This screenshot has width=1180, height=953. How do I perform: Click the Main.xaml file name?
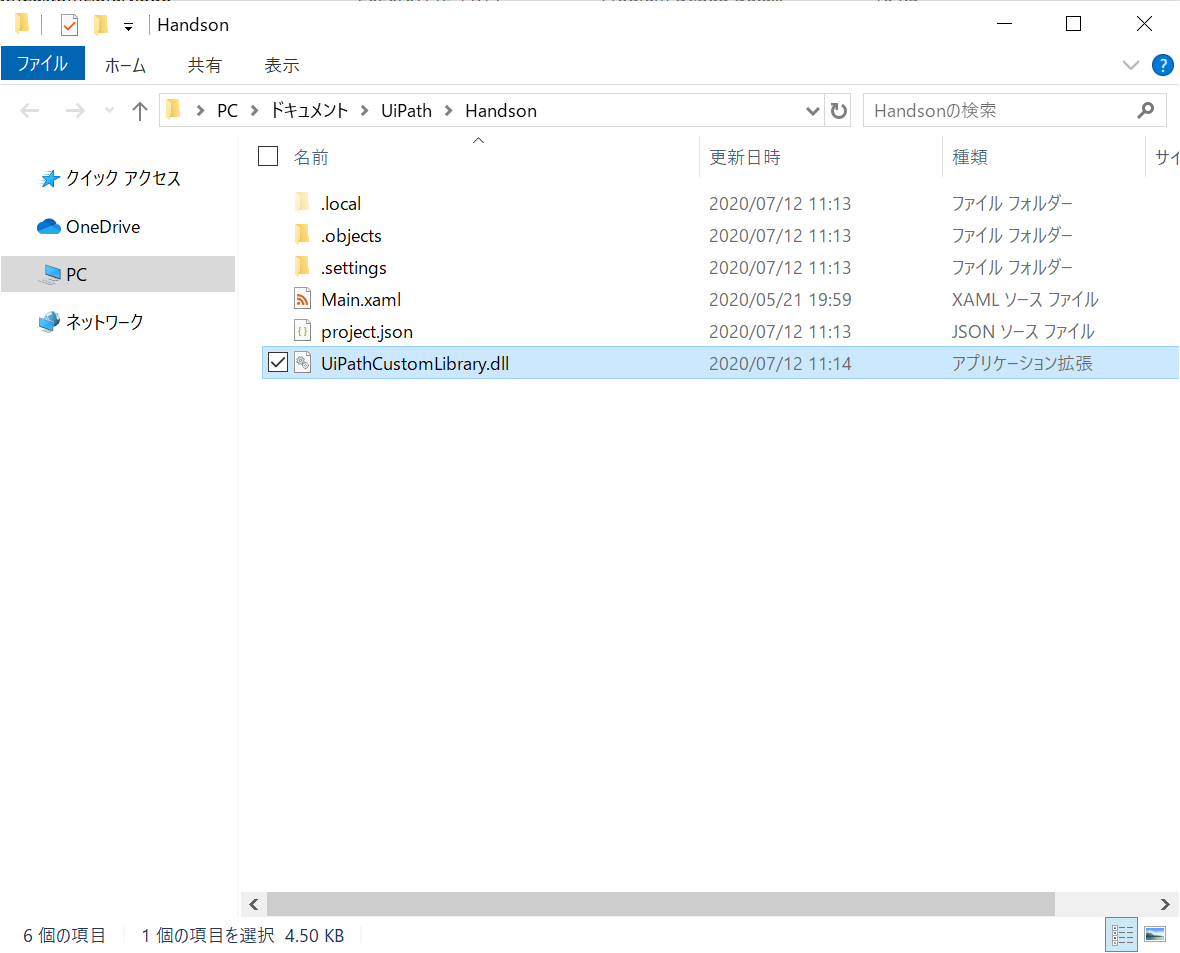[x=361, y=300]
